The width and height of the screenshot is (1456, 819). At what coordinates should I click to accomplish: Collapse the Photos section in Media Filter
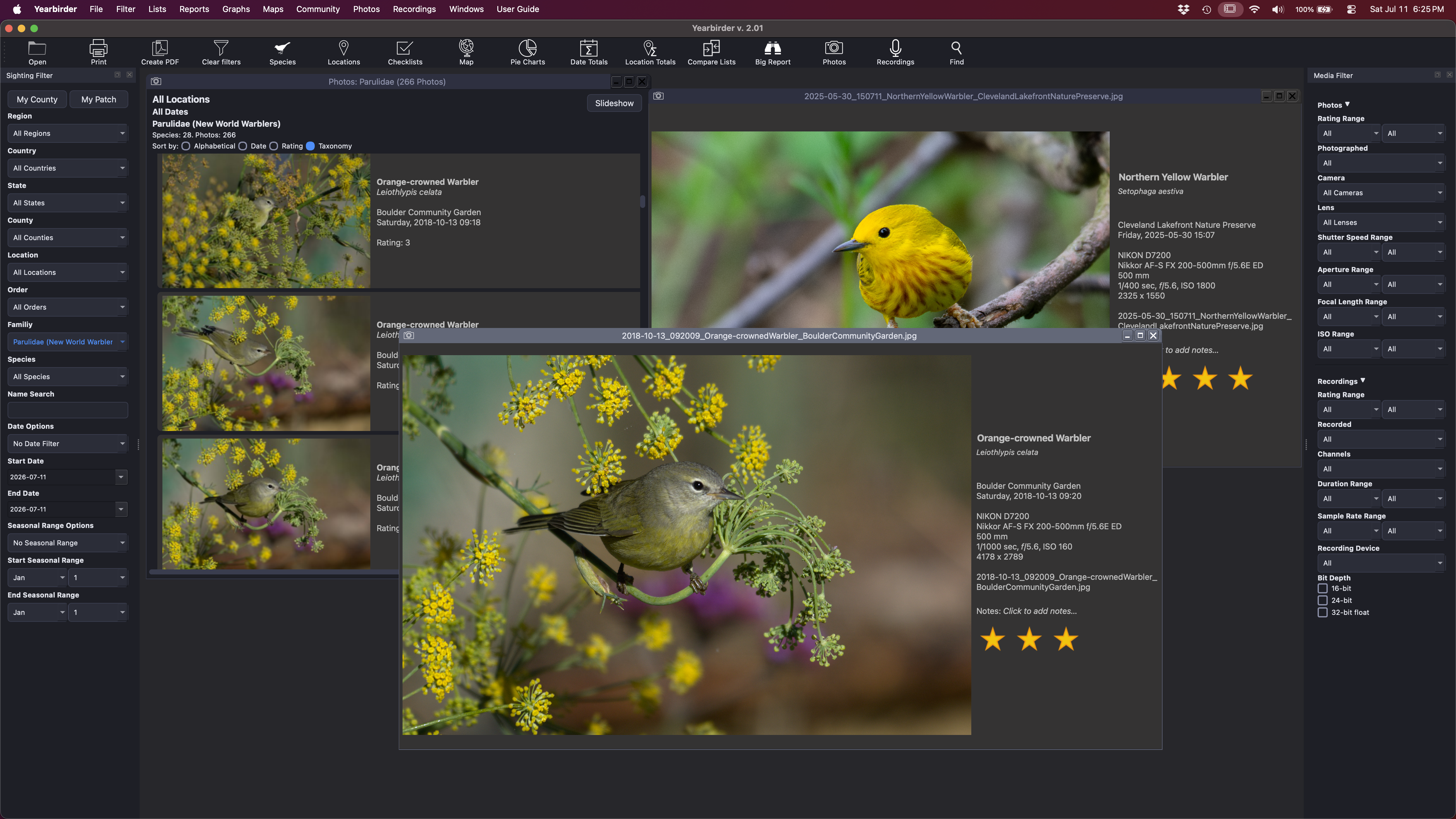click(x=1348, y=105)
